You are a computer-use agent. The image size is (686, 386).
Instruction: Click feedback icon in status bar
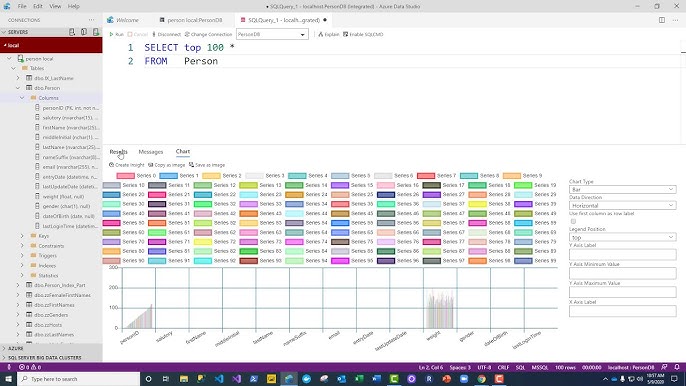[x=664, y=367]
